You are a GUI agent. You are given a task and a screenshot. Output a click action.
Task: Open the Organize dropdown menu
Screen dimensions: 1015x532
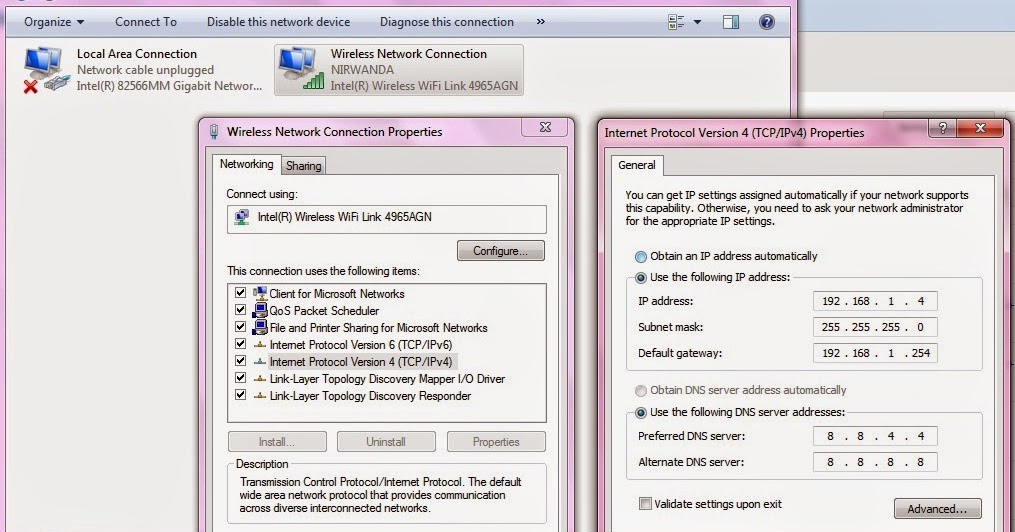(54, 22)
